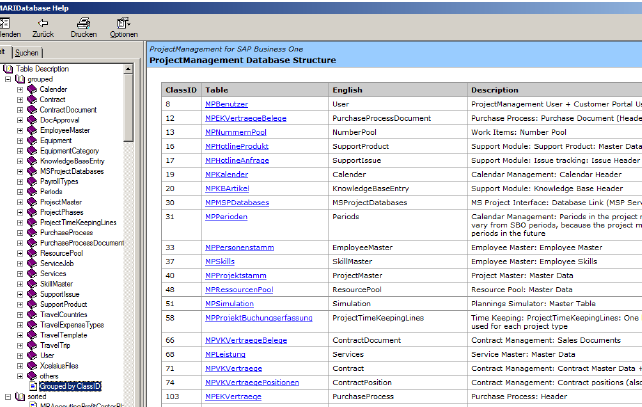
Task: Open the MPBenutzer table link
Action: point(226,104)
